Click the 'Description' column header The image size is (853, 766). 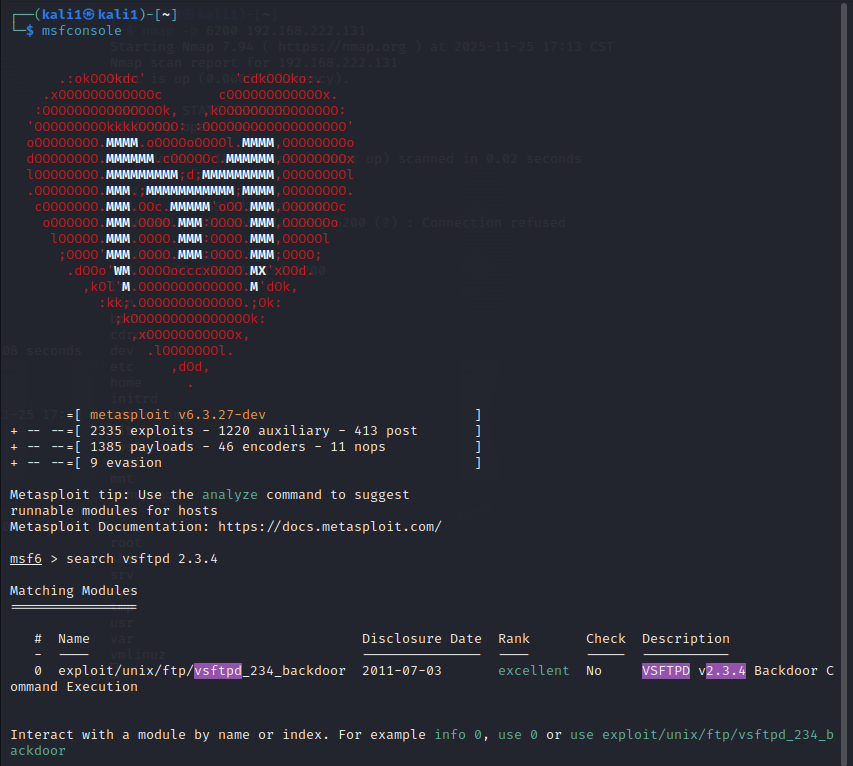685,639
